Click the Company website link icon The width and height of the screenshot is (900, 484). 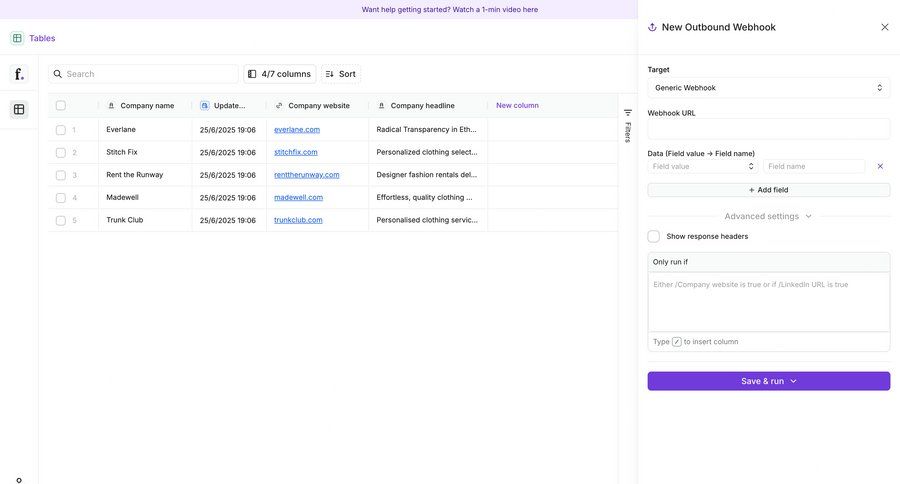[279, 106]
